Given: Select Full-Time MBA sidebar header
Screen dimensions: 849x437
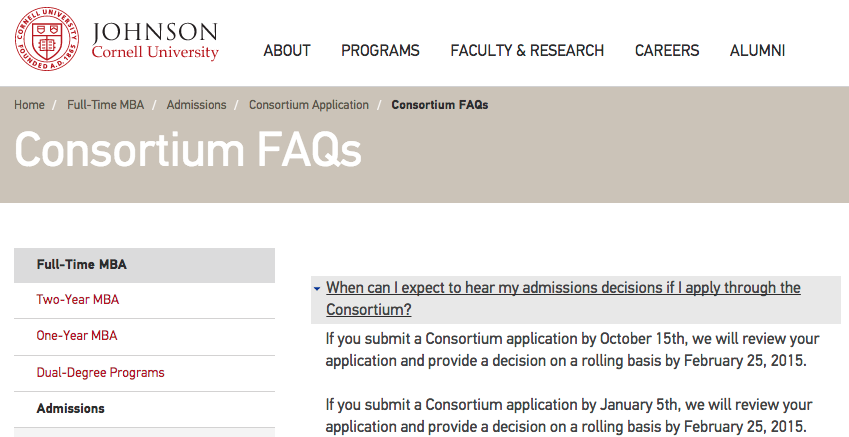Looking at the screenshot, I should (82, 265).
